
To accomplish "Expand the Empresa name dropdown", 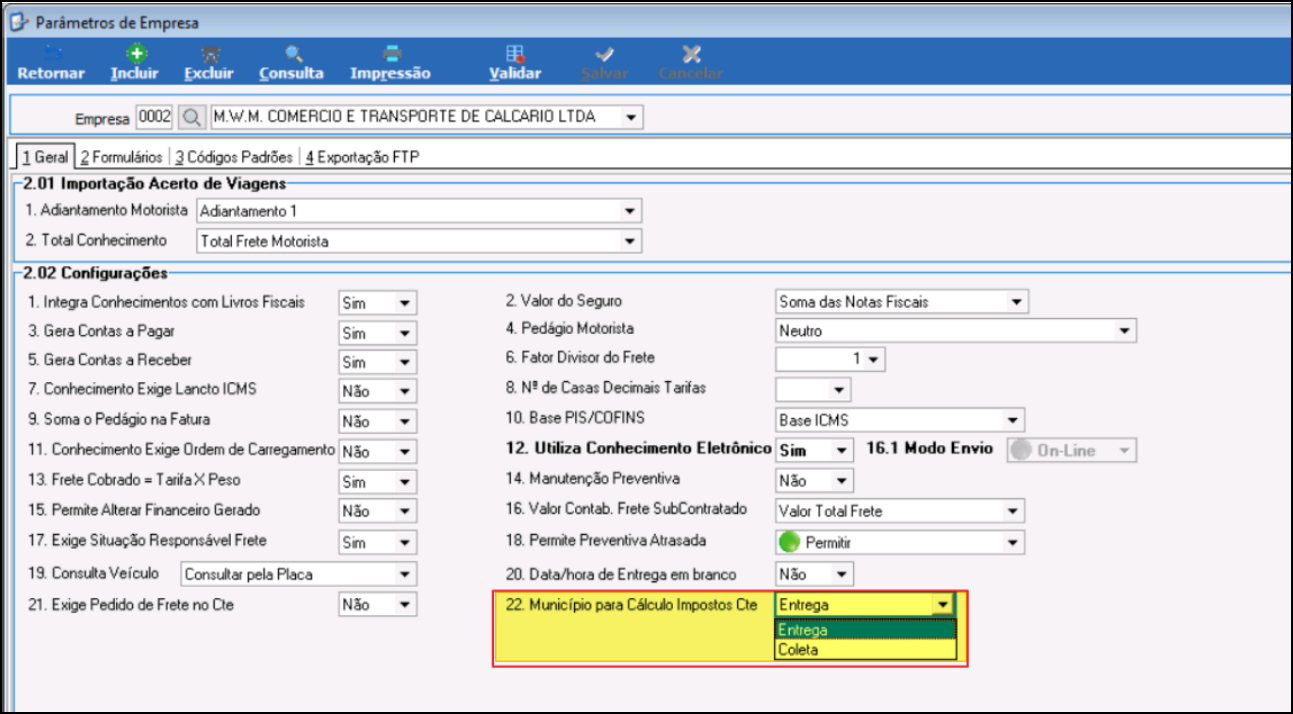I will pos(631,118).
